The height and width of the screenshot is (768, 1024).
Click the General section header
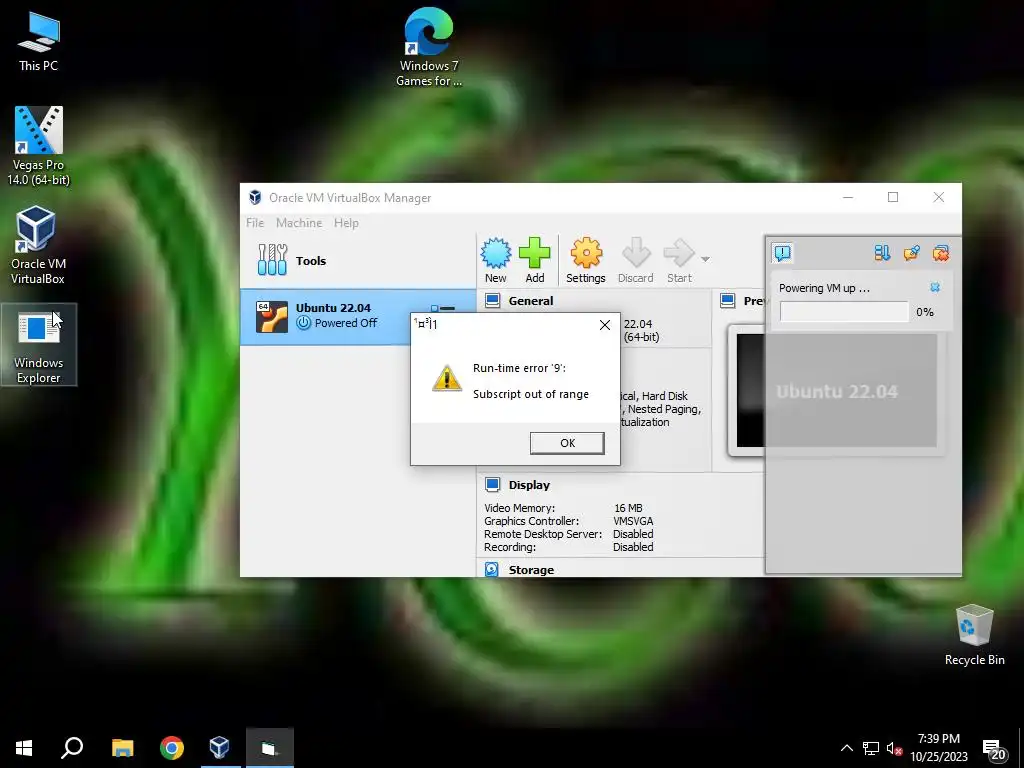click(530, 301)
